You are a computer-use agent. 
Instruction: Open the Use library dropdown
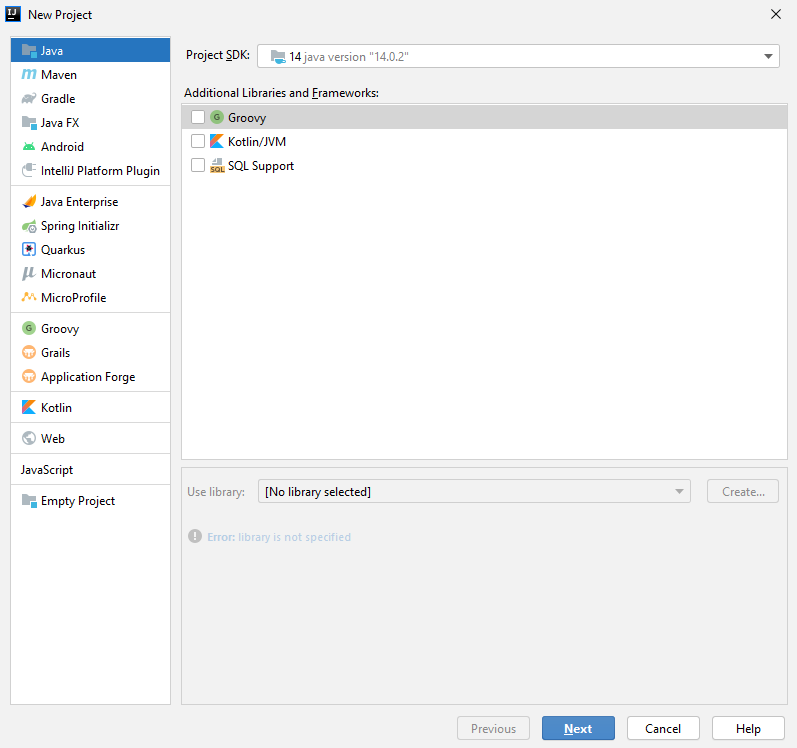coord(474,491)
